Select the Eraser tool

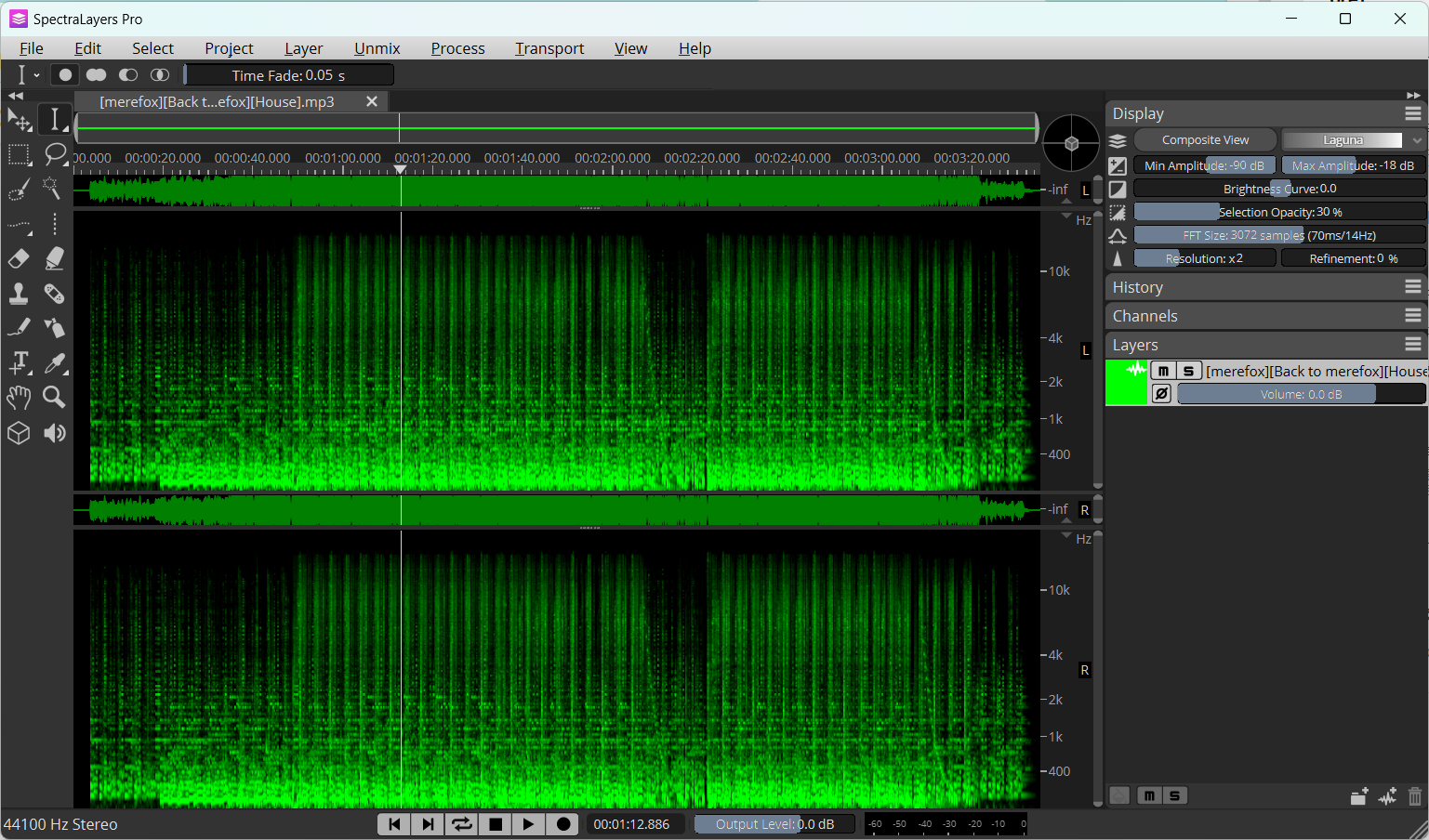pyautogui.click(x=19, y=258)
